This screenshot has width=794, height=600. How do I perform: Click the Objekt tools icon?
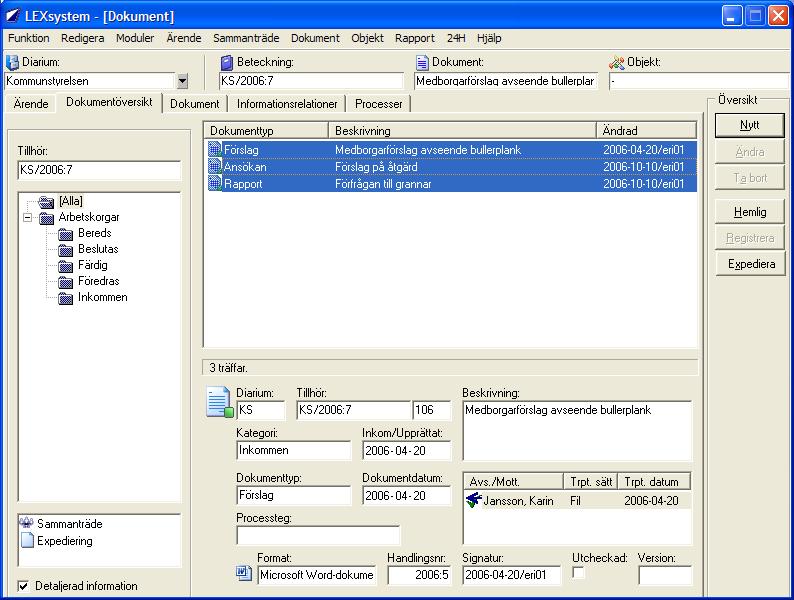[x=617, y=62]
